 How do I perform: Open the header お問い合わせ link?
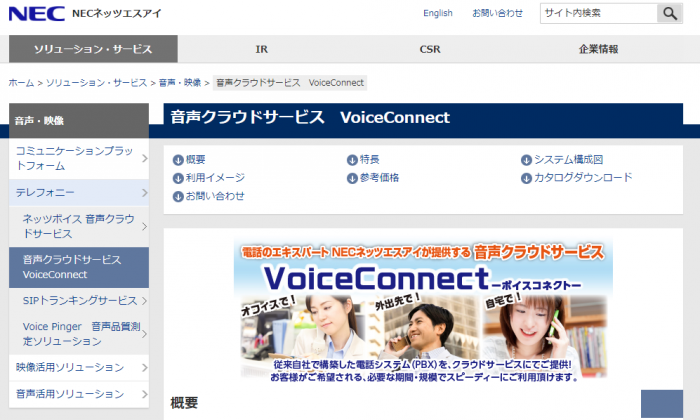point(497,14)
